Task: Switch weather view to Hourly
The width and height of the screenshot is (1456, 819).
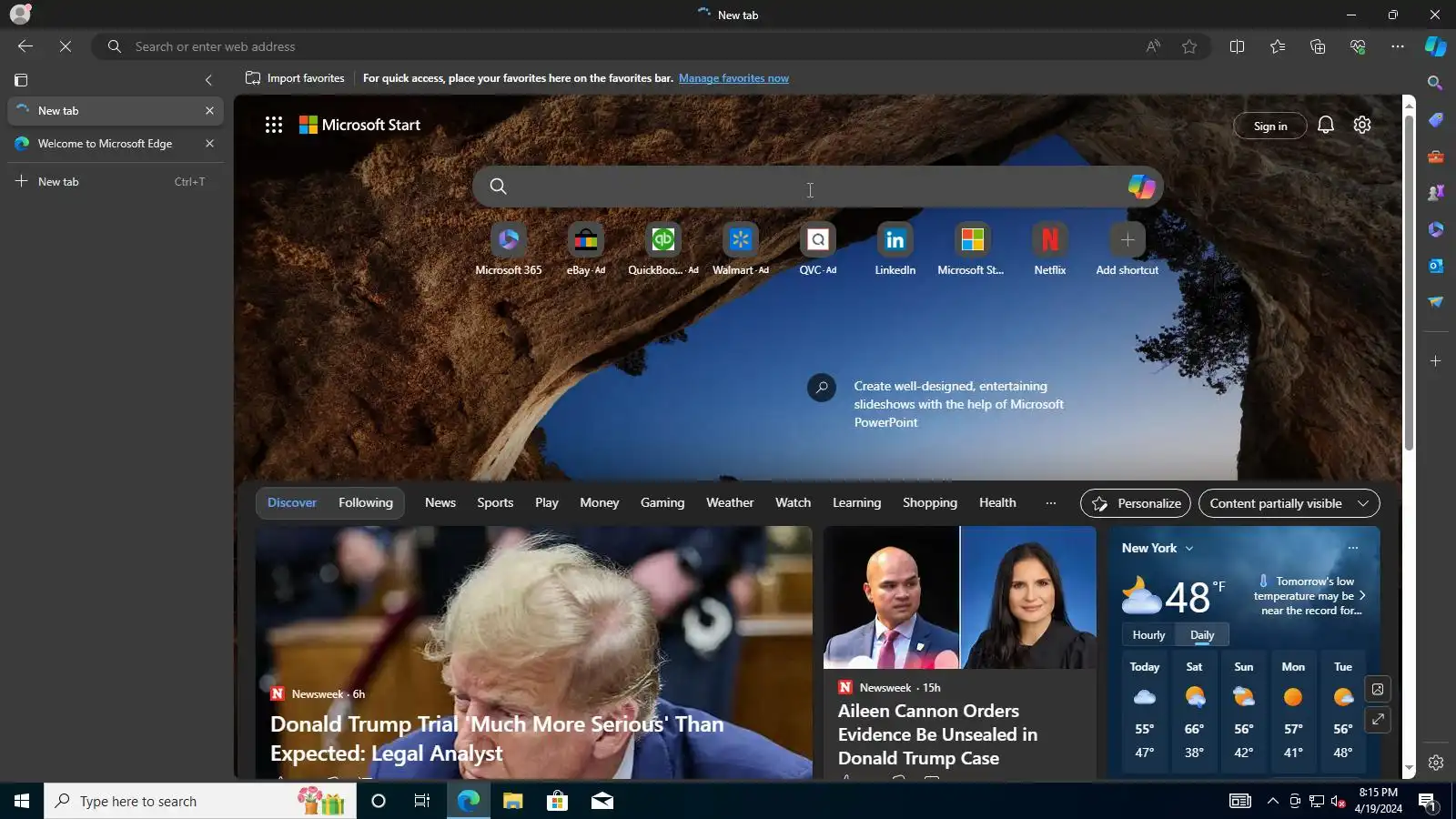Action: (1148, 635)
